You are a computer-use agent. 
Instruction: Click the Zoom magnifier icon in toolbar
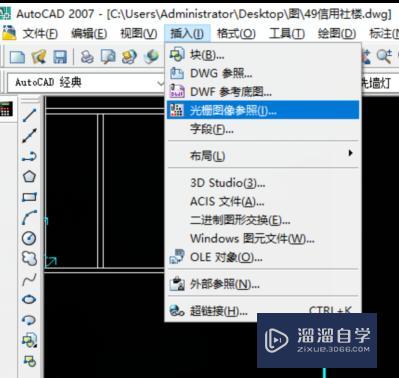[384, 56]
